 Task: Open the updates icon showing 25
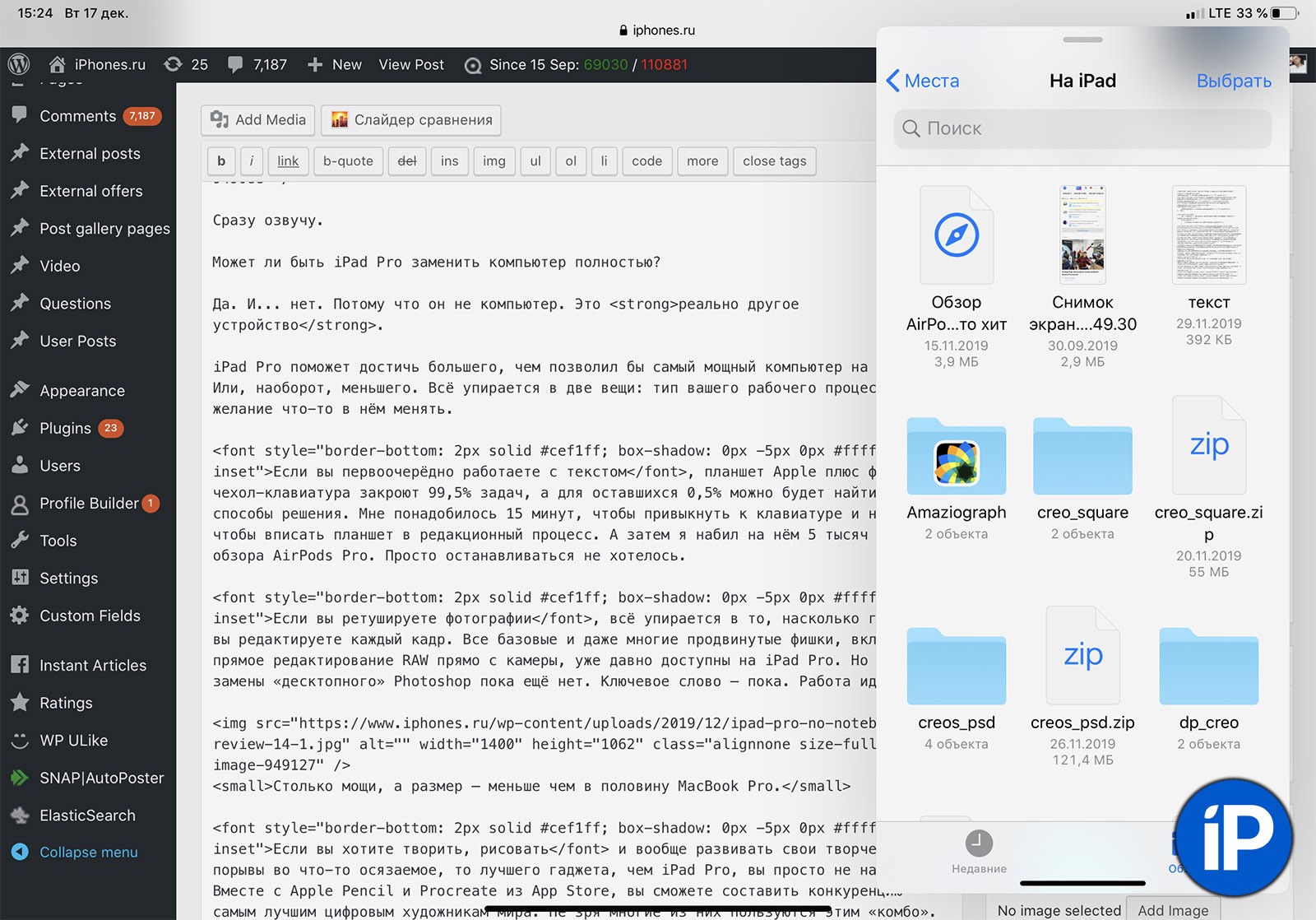coord(173,64)
